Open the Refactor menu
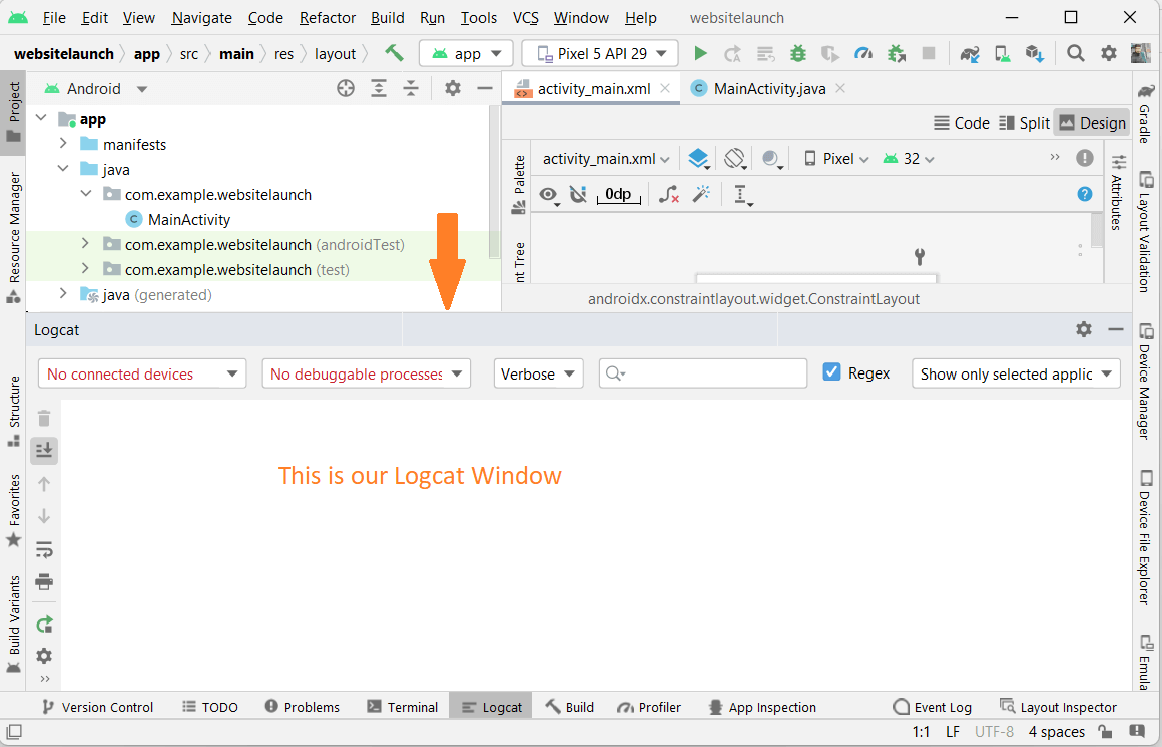This screenshot has width=1162, height=747. (327, 17)
